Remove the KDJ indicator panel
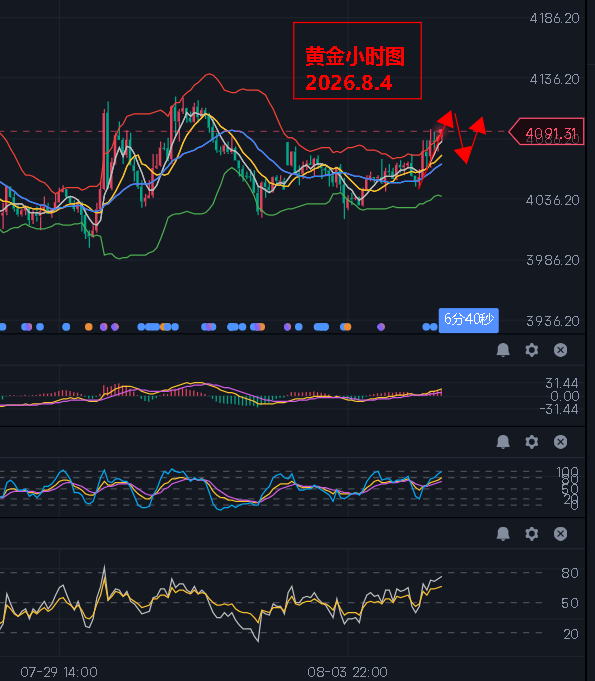 pos(560,442)
